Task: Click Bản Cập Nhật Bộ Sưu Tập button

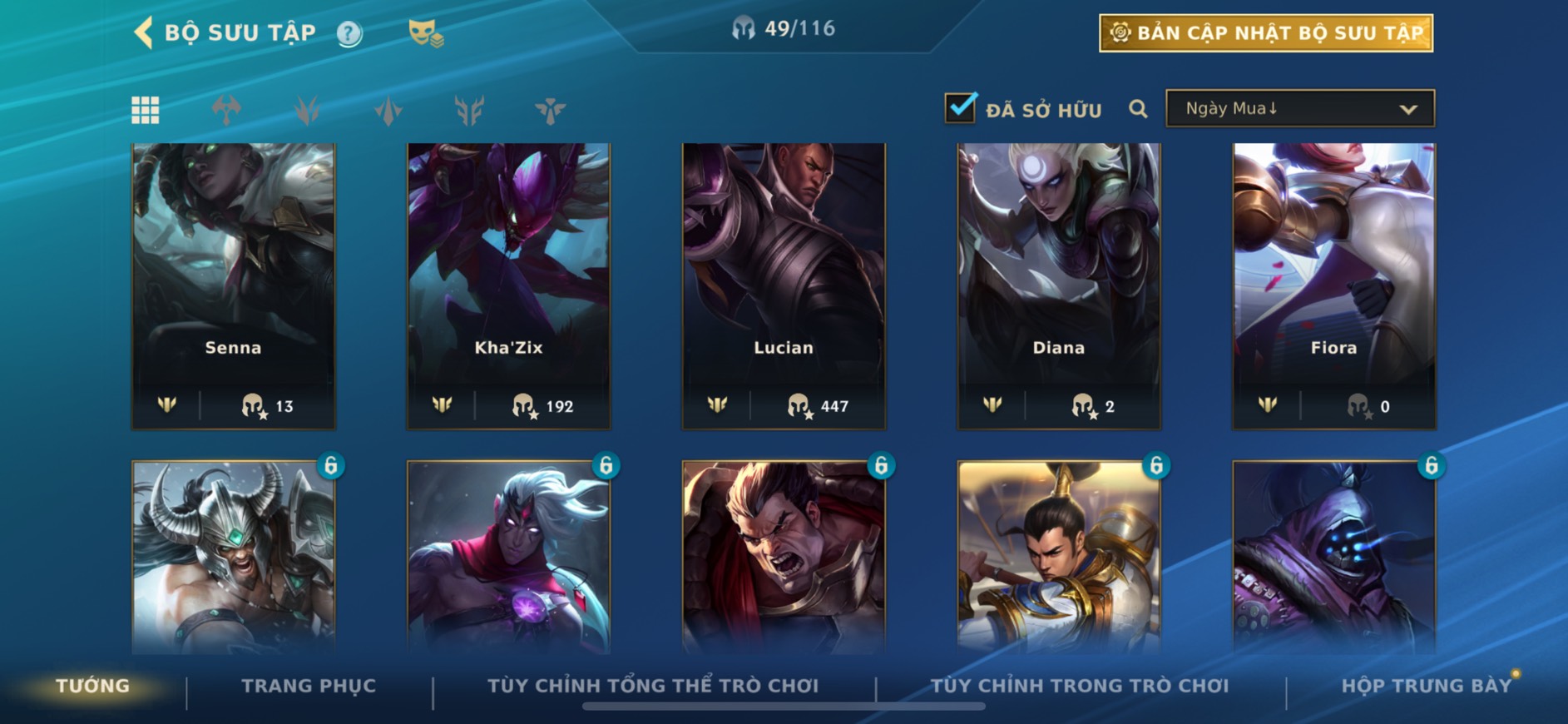Action: click(x=1266, y=33)
